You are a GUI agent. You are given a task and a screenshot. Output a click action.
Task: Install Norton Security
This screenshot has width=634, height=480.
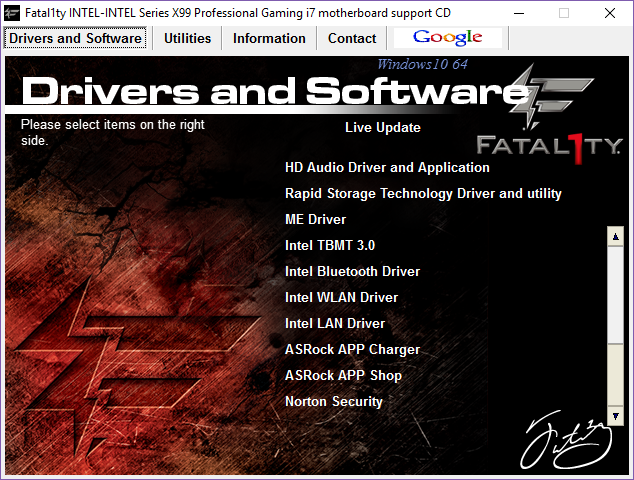point(334,402)
